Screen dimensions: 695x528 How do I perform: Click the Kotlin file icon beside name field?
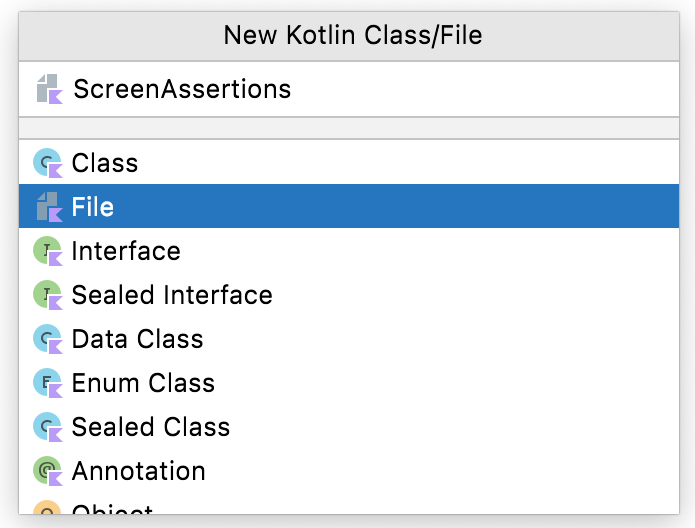48,89
